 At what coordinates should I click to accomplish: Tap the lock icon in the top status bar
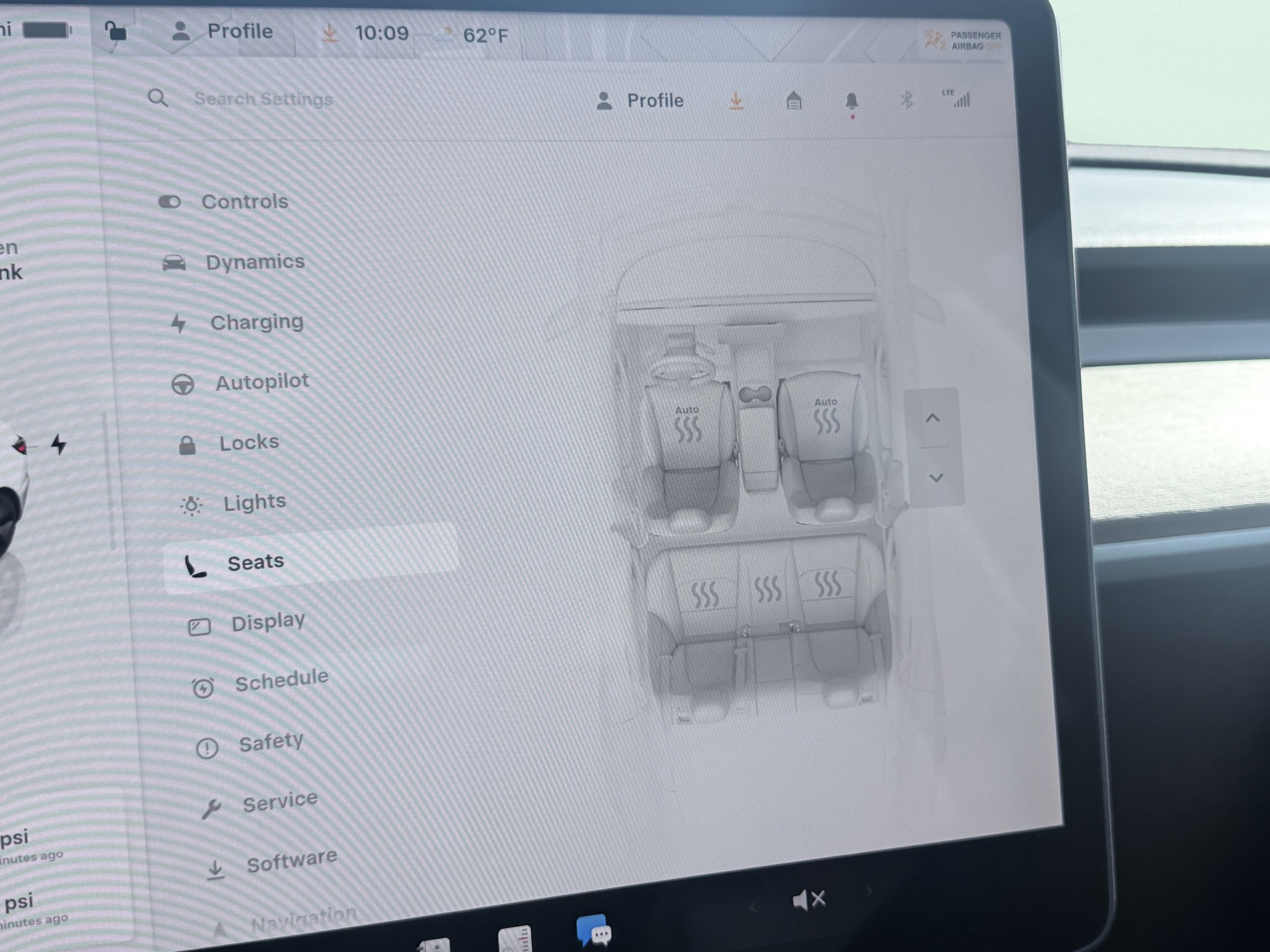point(115,31)
